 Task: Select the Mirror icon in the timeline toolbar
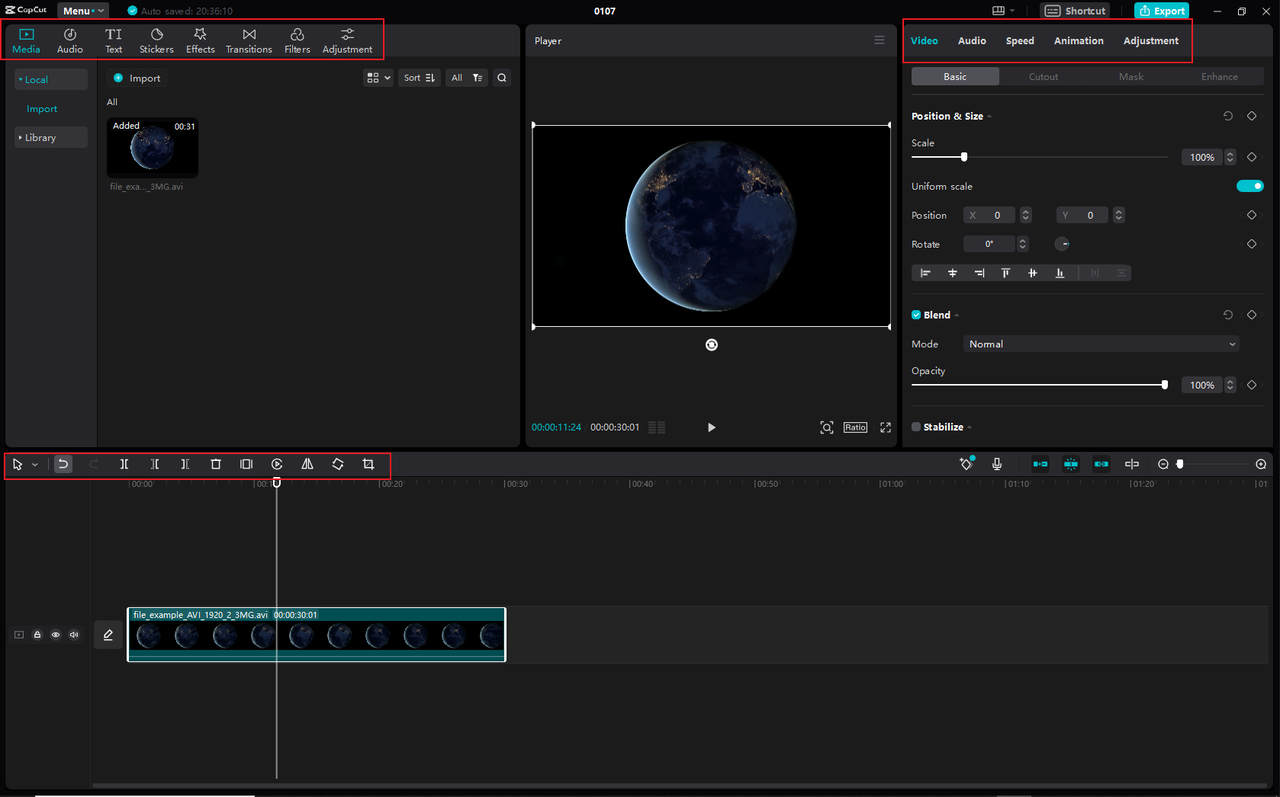coord(307,464)
